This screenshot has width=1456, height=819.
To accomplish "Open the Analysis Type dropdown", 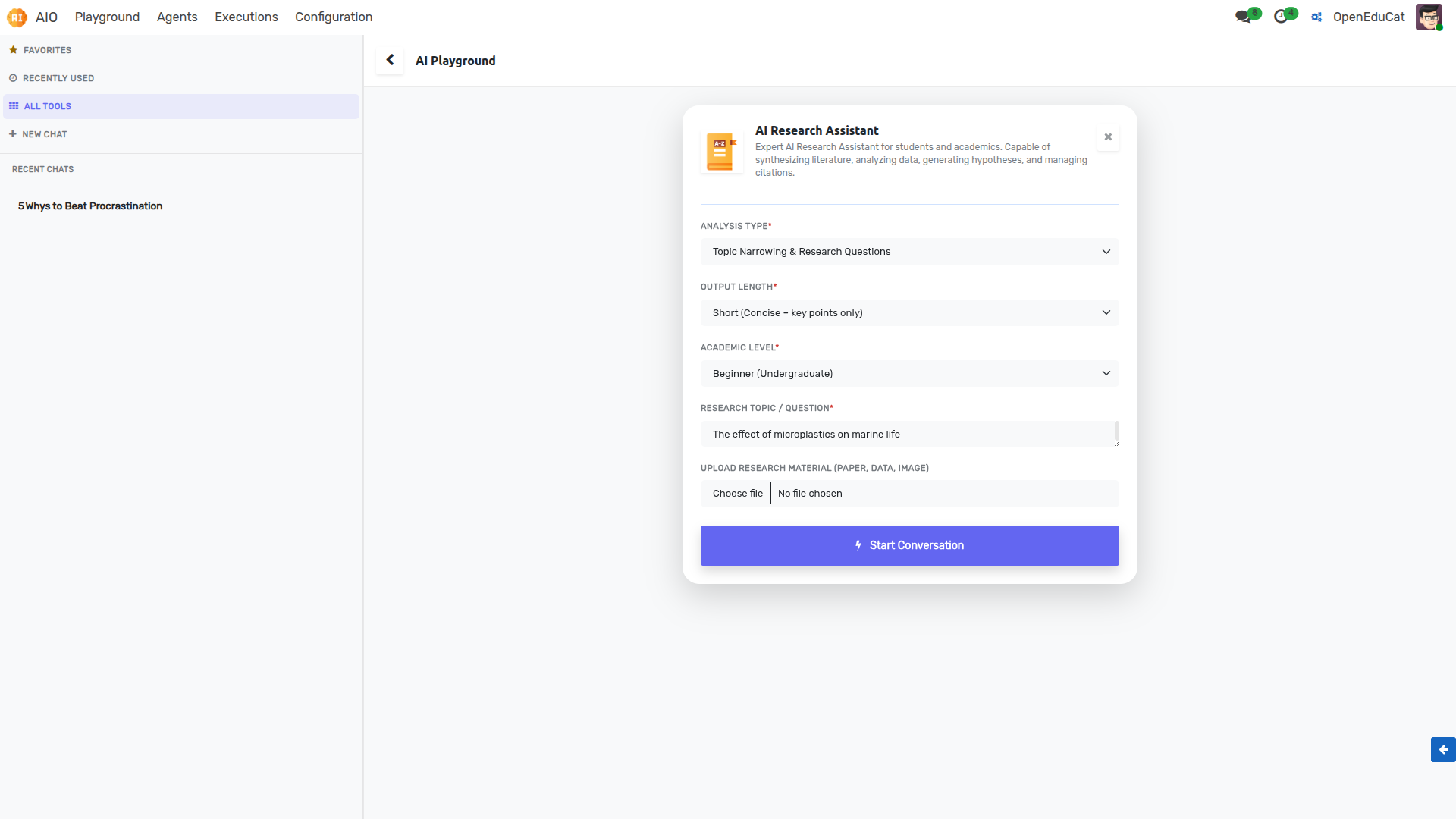I will tap(909, 252).
